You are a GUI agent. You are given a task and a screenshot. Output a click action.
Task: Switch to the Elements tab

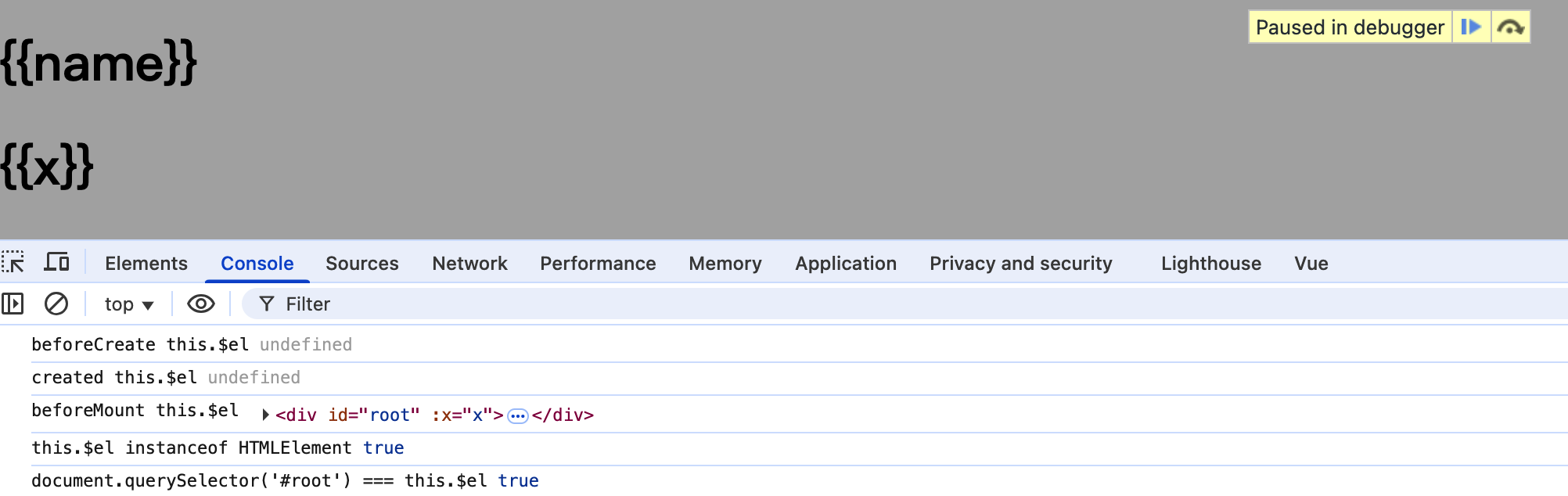click(146, 264)
